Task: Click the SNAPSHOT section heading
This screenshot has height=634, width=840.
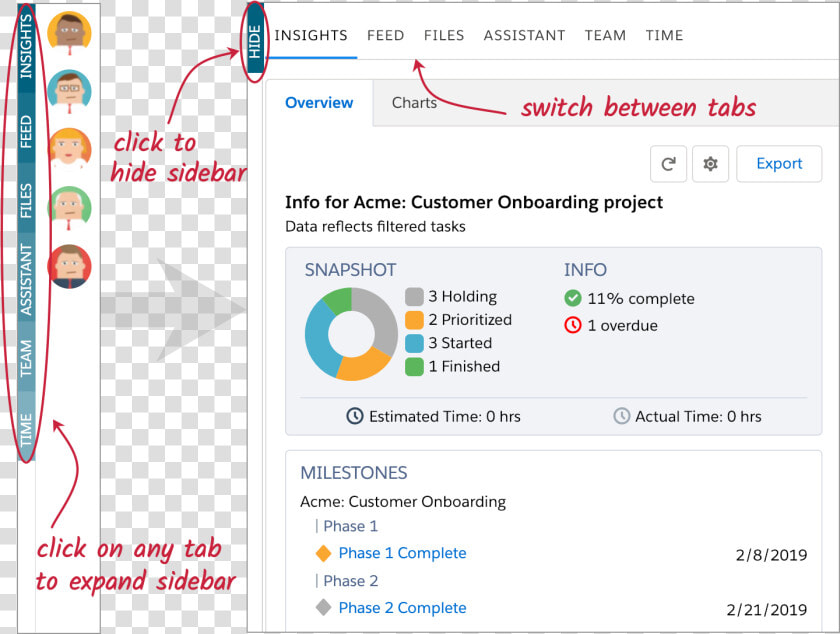Action: tap(350, 270)
